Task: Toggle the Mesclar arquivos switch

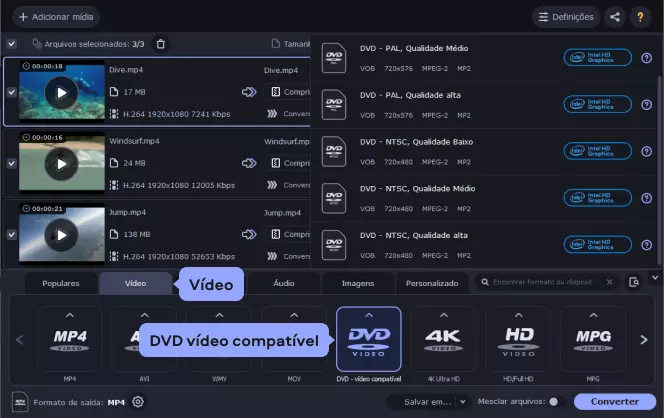Action: tap(557, 401)
